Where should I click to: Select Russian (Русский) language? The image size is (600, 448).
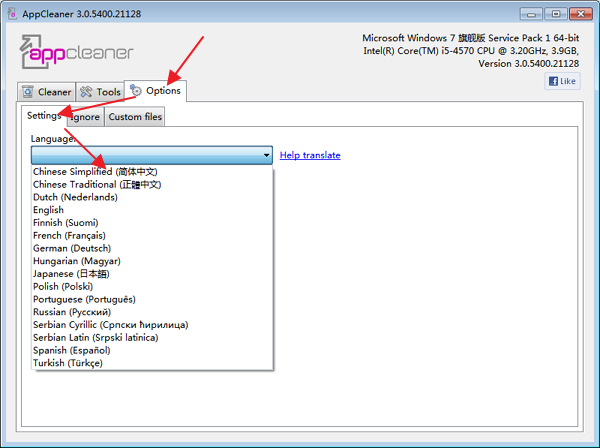click(152, 312)
